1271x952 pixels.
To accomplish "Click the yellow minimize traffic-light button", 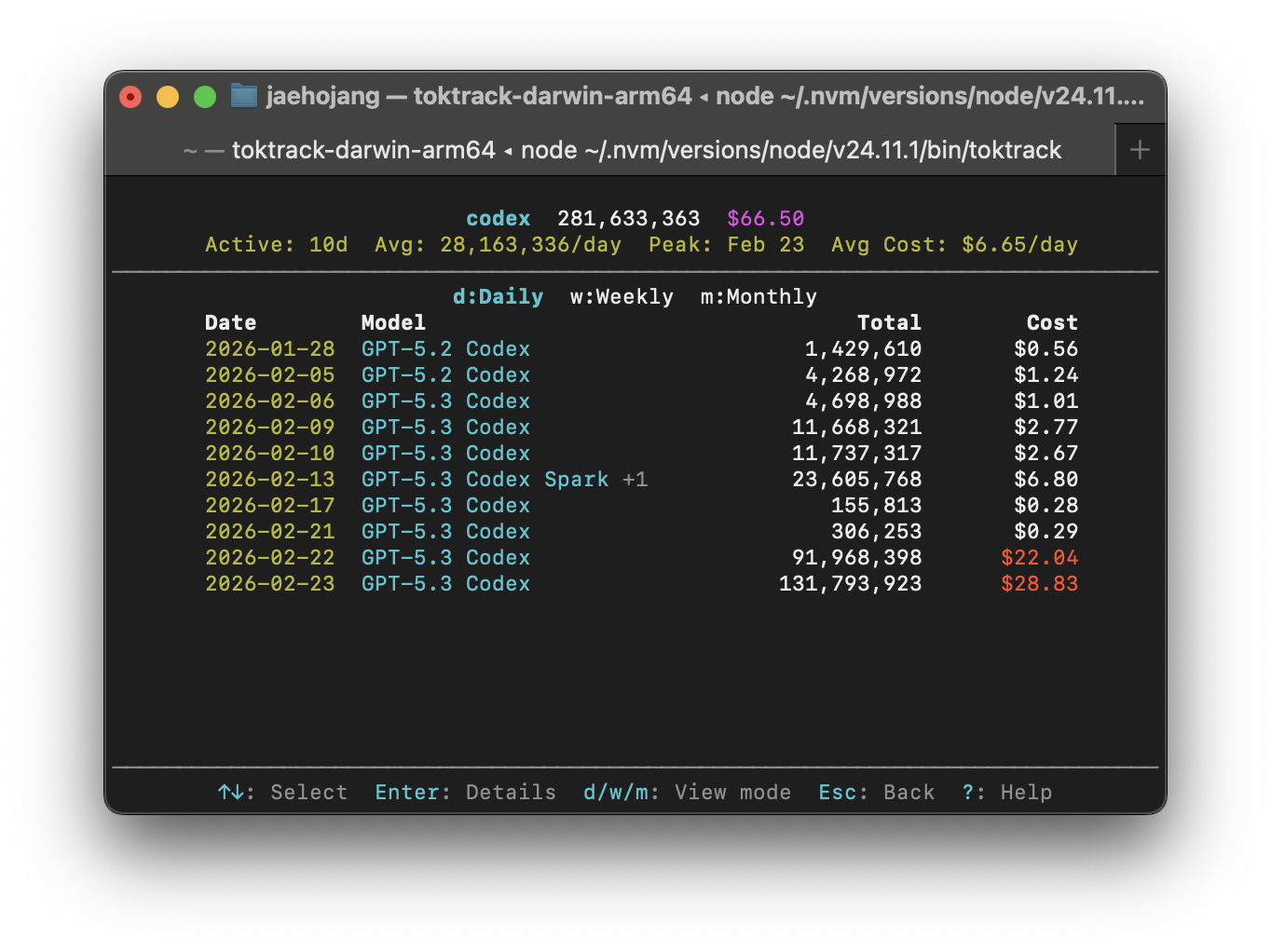I will (x=168, y=96).
